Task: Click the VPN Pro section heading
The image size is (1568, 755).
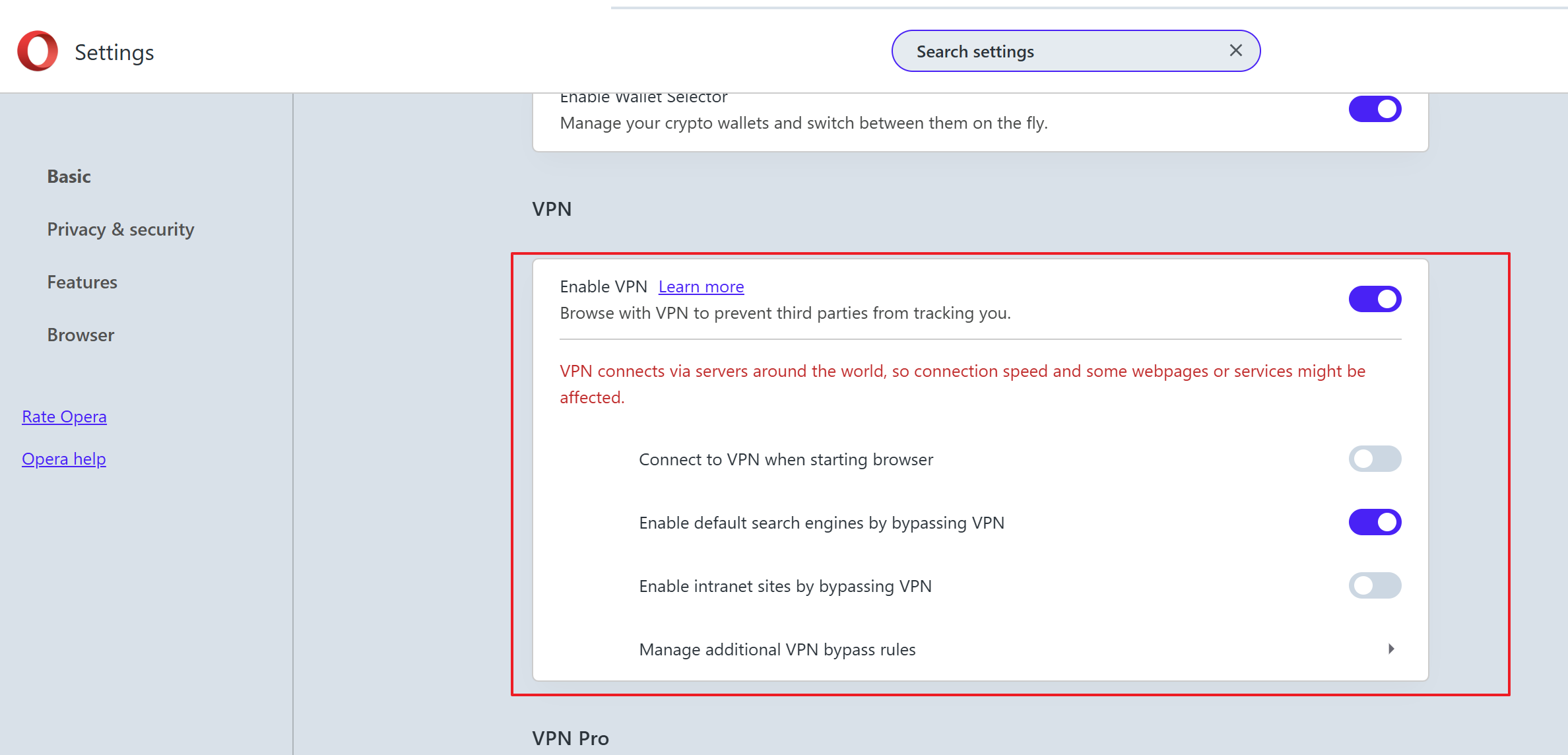Action: pos(570,738)
